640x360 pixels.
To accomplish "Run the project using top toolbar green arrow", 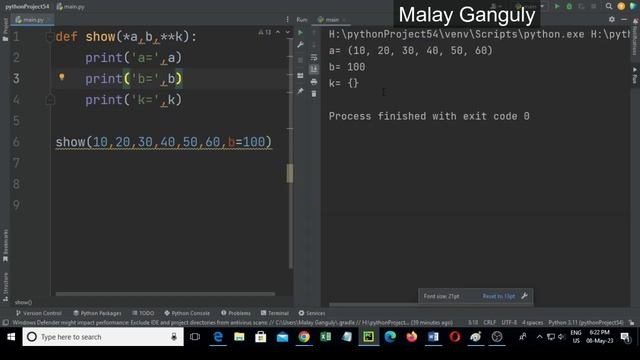I will point(557,7).
